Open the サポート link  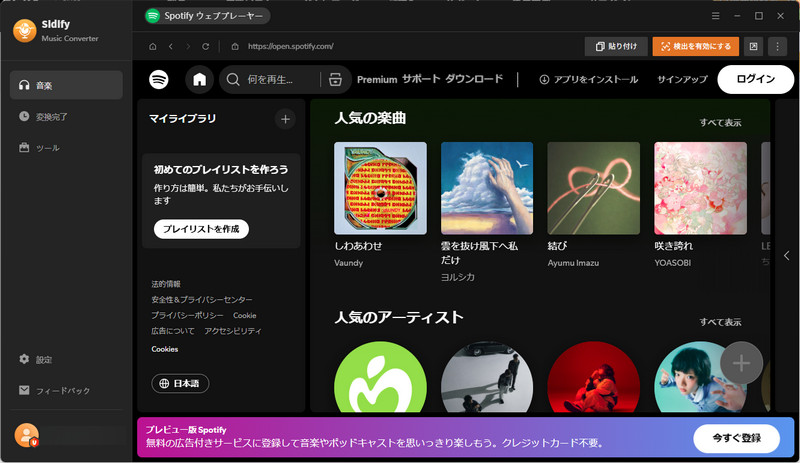[x=421, y=79]
